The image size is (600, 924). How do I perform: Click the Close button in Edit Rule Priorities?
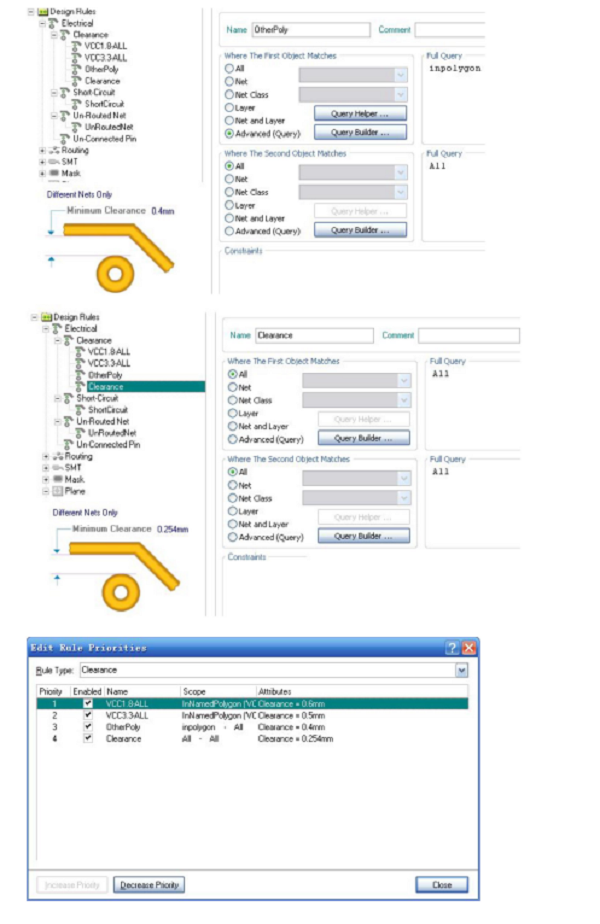coord(441,885)
